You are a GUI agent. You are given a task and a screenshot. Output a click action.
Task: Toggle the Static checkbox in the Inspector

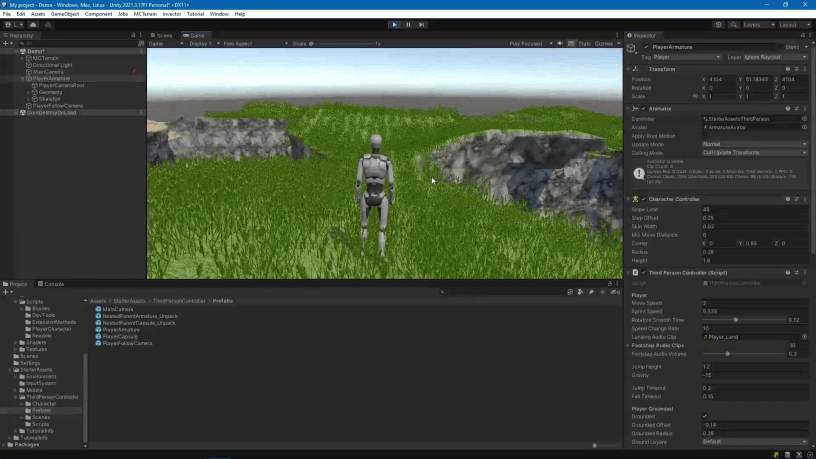779,47
